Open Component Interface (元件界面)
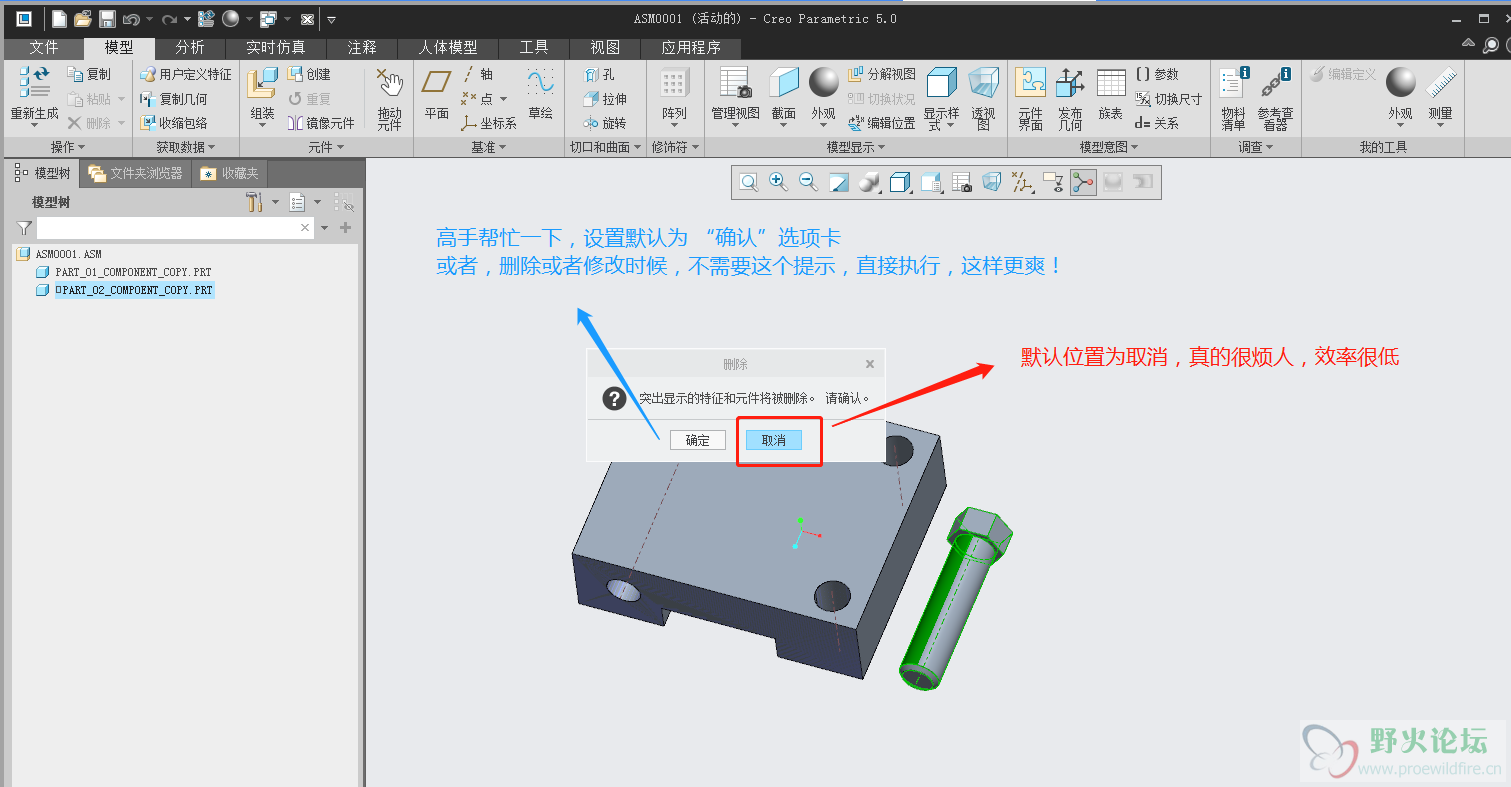The height and width of the screenshot is (787, 1511). tap(1031, 98)
